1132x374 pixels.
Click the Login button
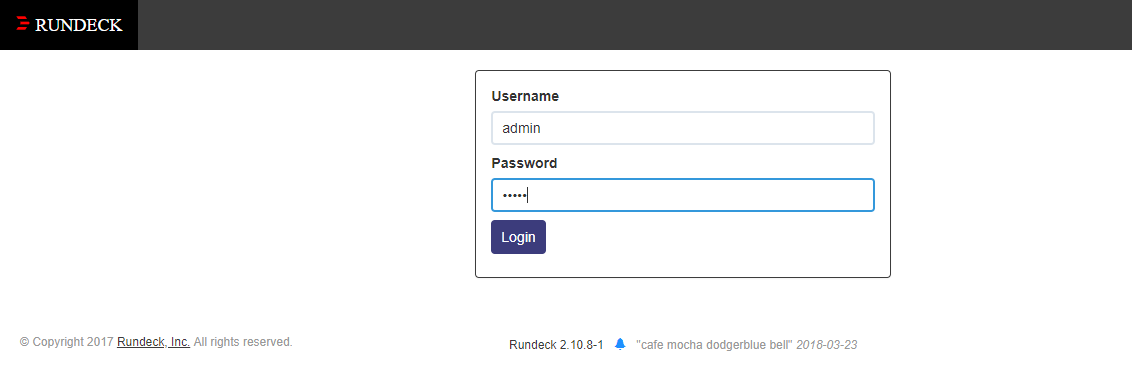(x=518, y=237)
